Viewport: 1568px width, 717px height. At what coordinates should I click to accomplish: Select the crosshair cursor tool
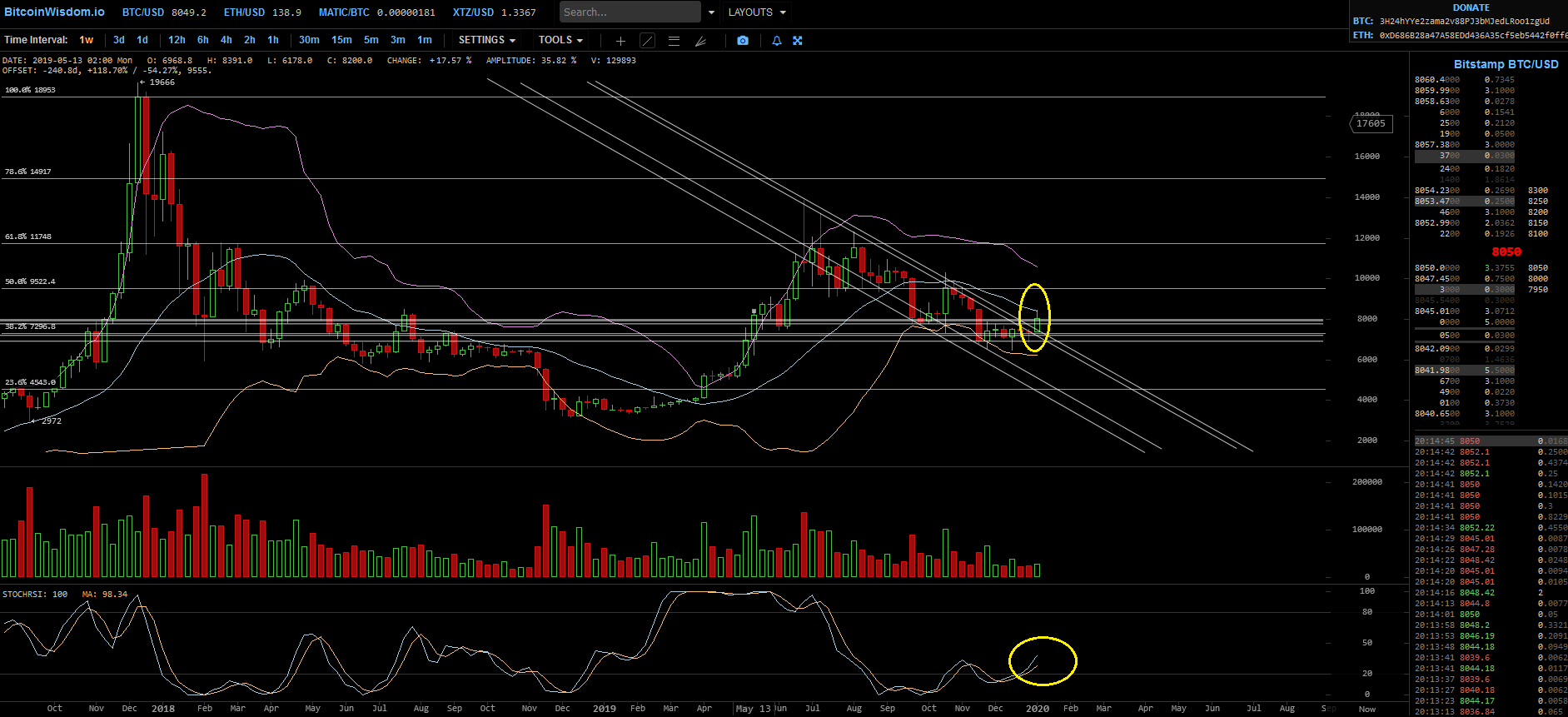(x=620, y=40)
